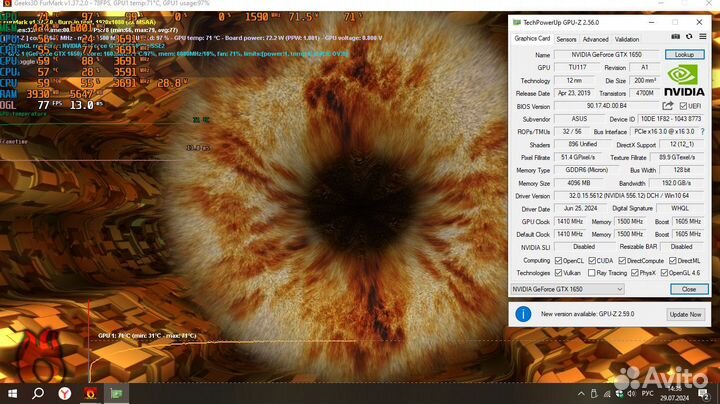Image resolution: width=720 pixels, height=404 pixels.
Task: Click the NVIDIA logo
Action: [684, 77]
